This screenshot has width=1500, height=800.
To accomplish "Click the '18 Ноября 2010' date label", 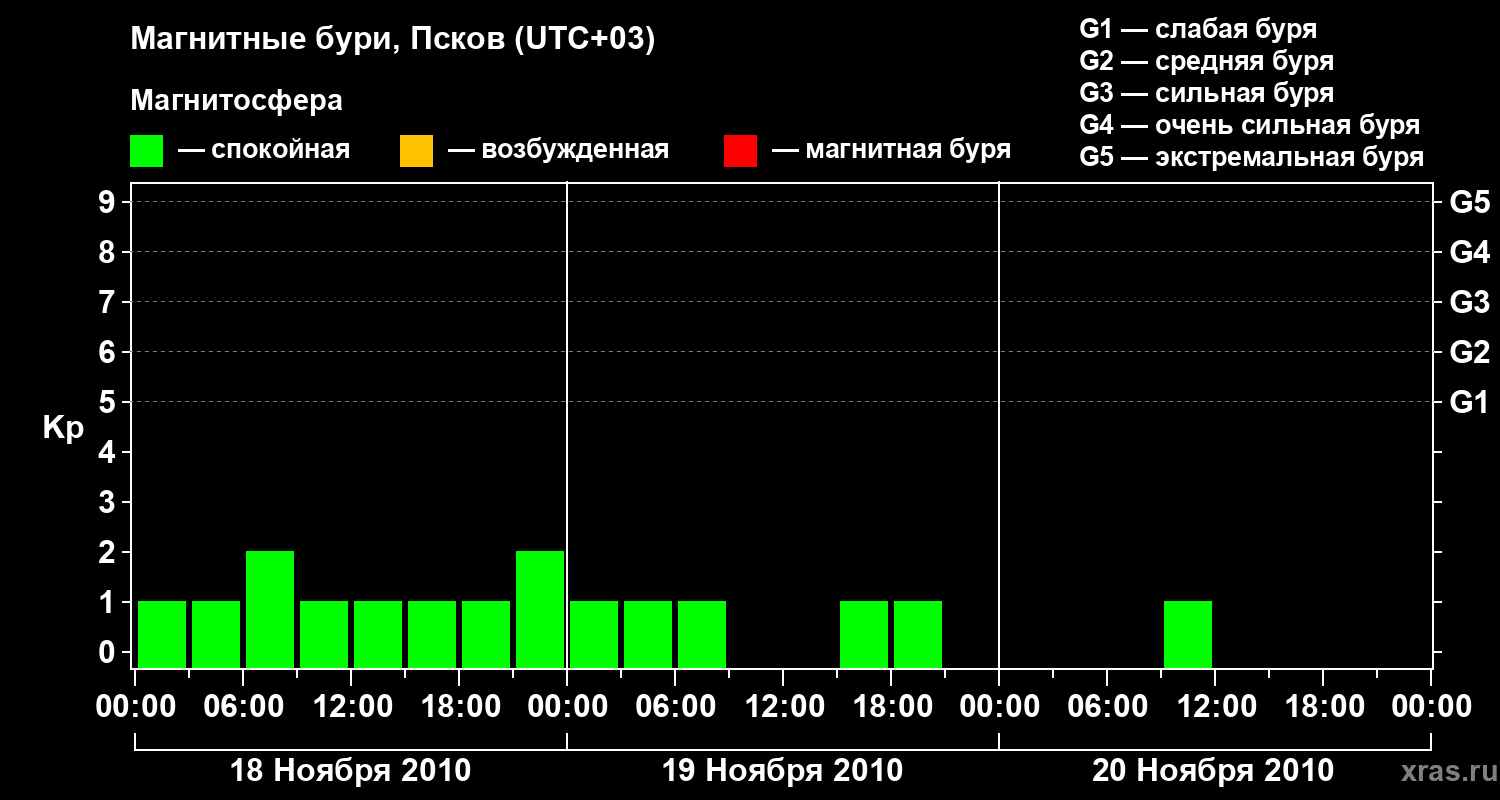I will click(350, 771).
